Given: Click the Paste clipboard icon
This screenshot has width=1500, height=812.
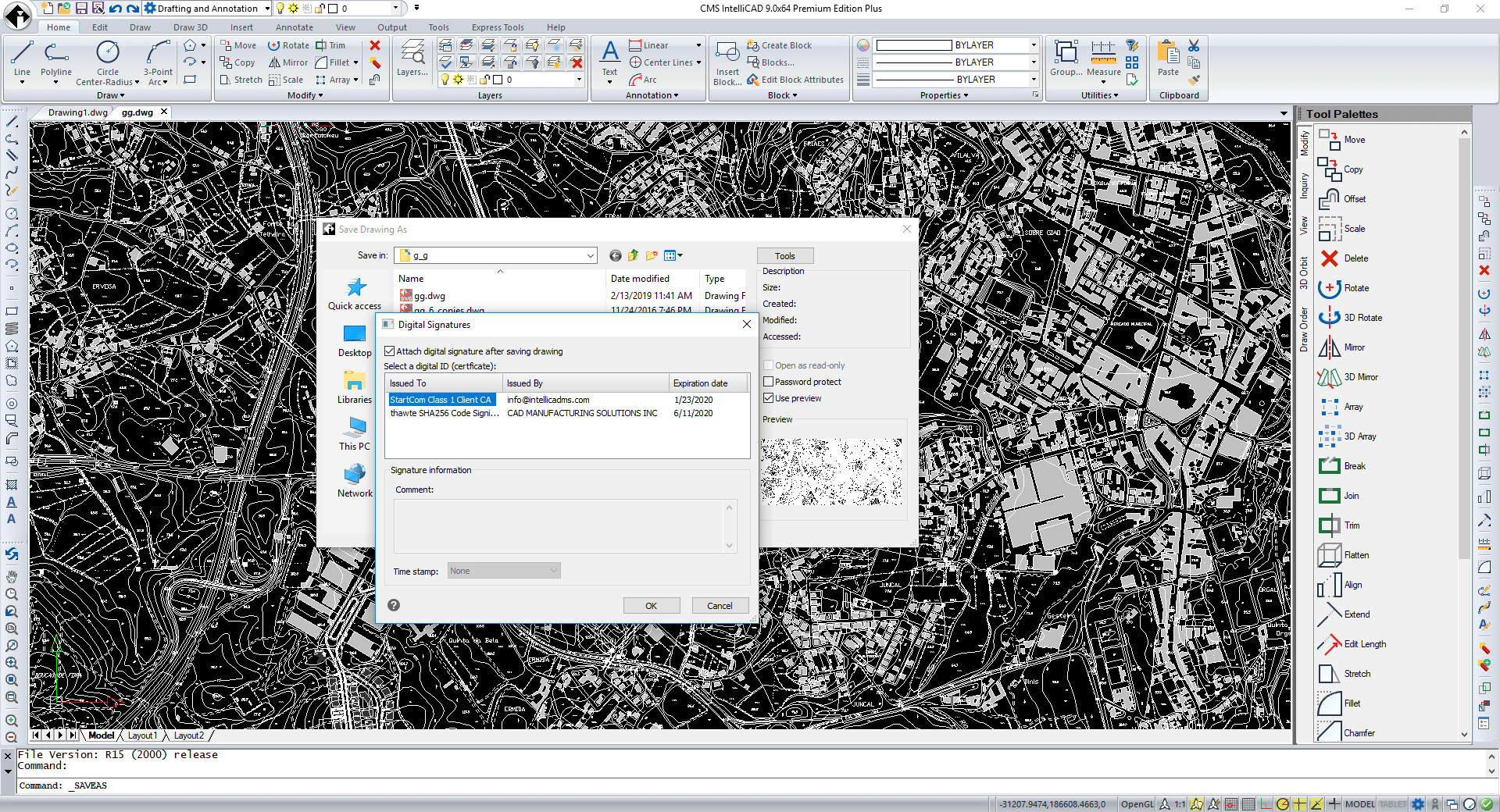Looking at the screenshot, I should pyautogui.click(x=1168, y=59).
